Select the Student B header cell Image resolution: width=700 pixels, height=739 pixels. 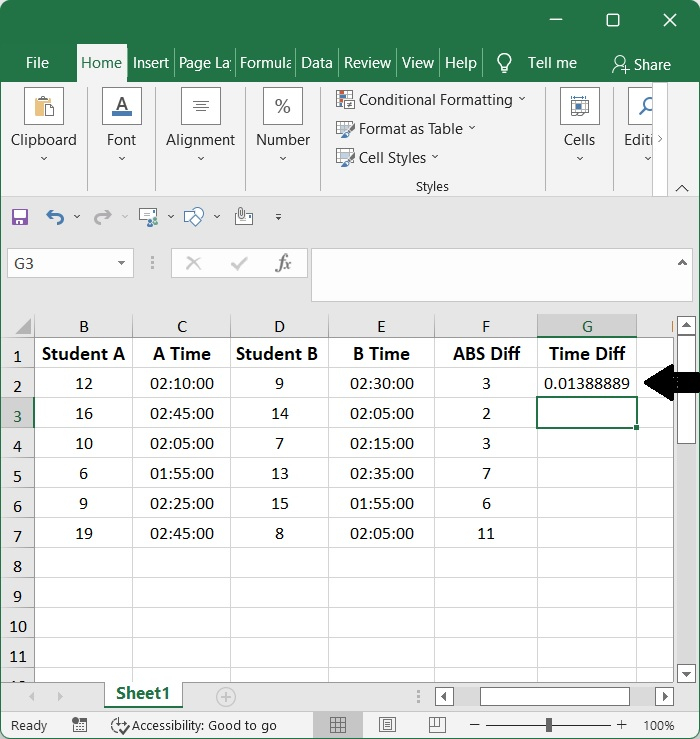pyautogui.click(x=280, y=353)
